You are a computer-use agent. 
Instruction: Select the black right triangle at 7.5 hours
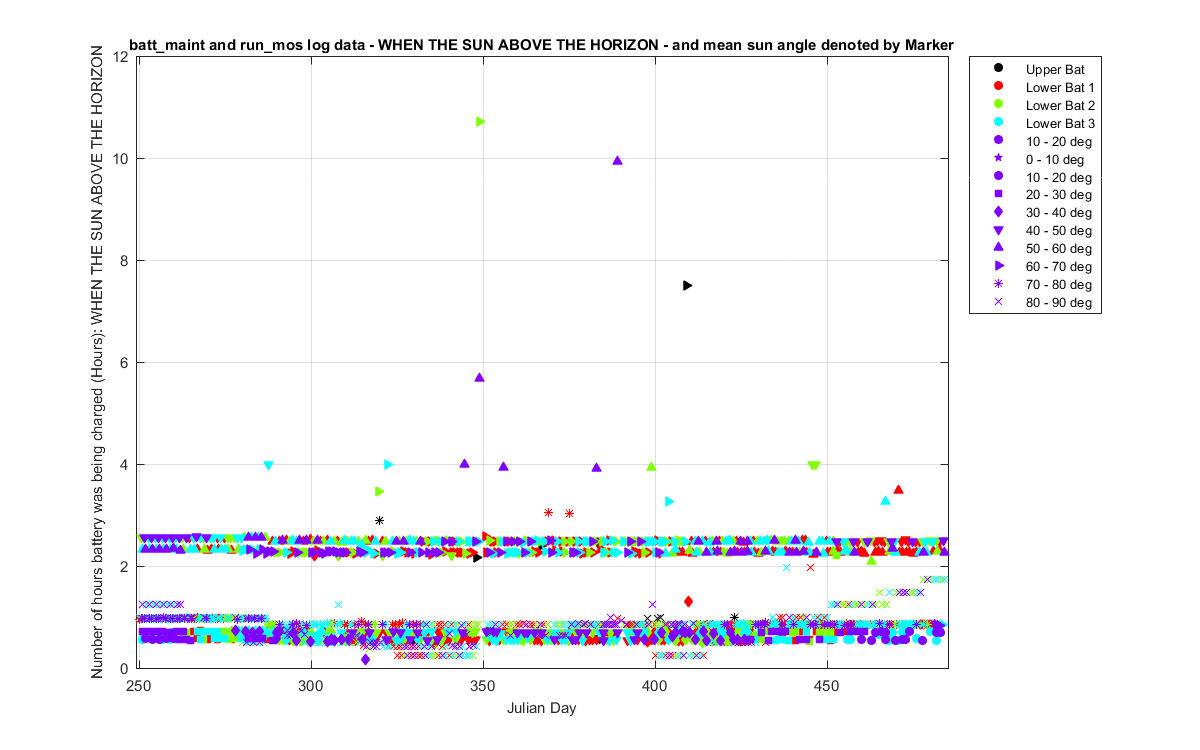pyautogui.click(x=687, y=285)
